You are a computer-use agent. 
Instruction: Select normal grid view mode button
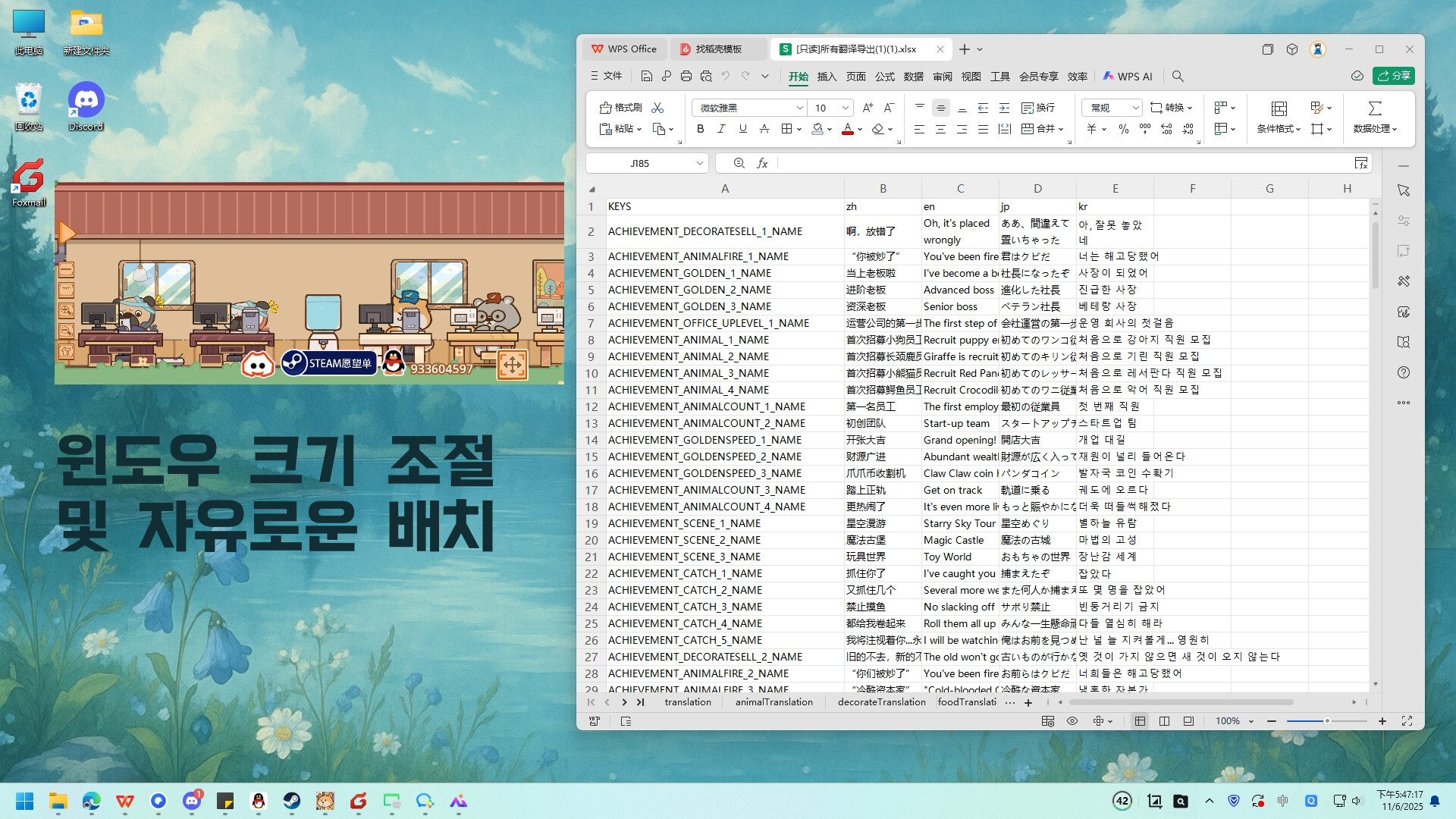(x=1140, y=721)
